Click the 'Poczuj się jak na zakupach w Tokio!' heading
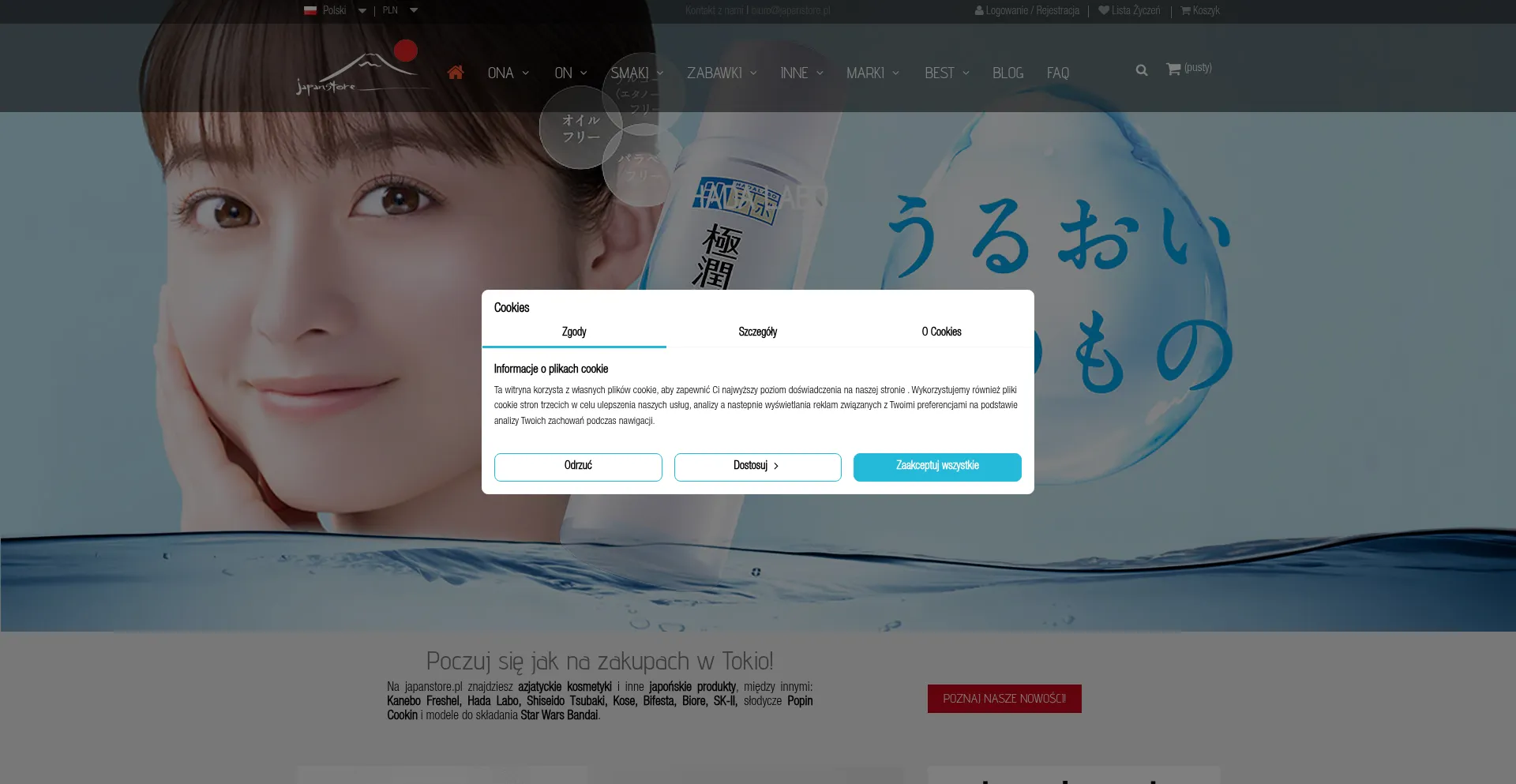 [x=599, y=661]
